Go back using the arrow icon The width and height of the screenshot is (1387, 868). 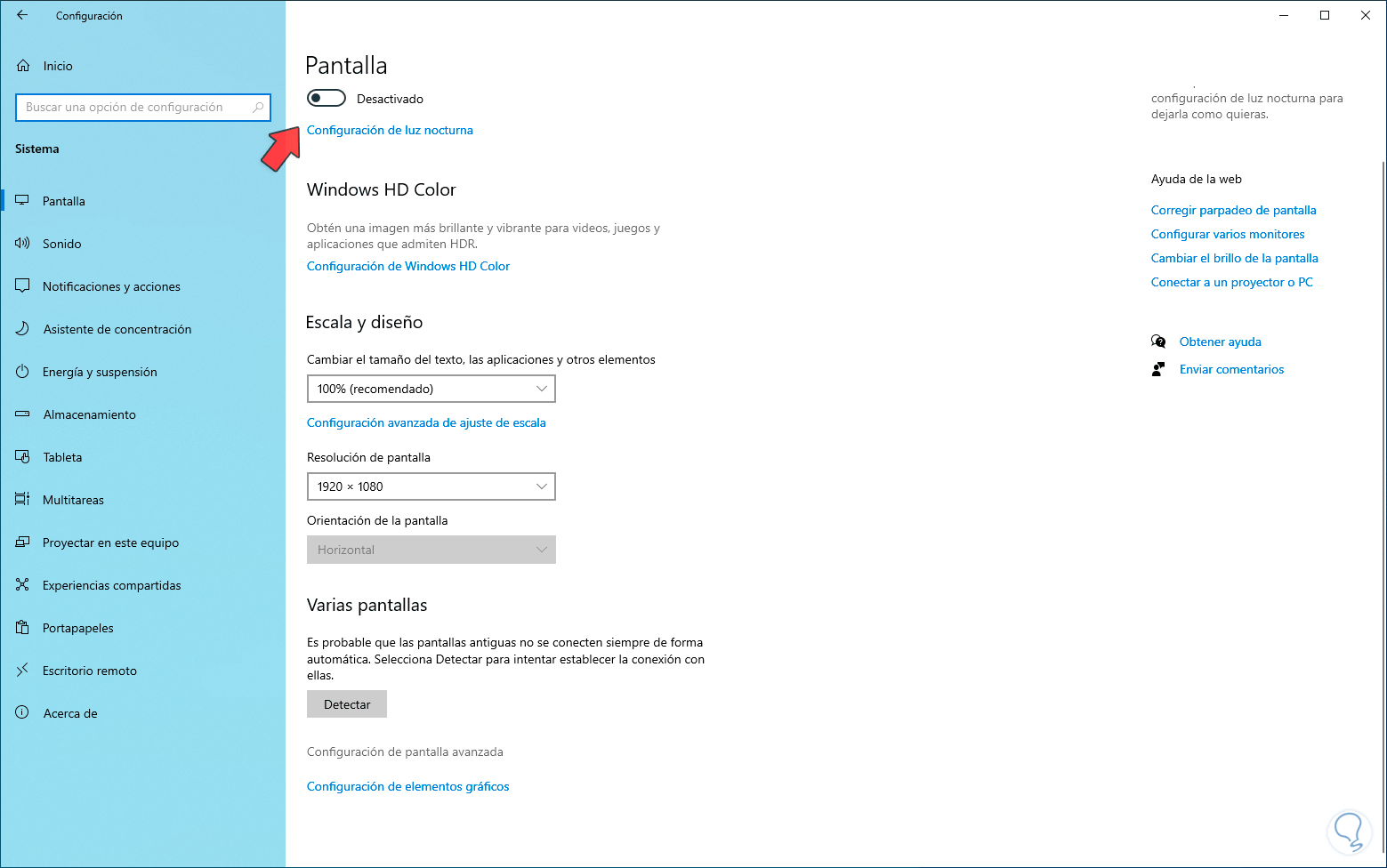(22, 15)
